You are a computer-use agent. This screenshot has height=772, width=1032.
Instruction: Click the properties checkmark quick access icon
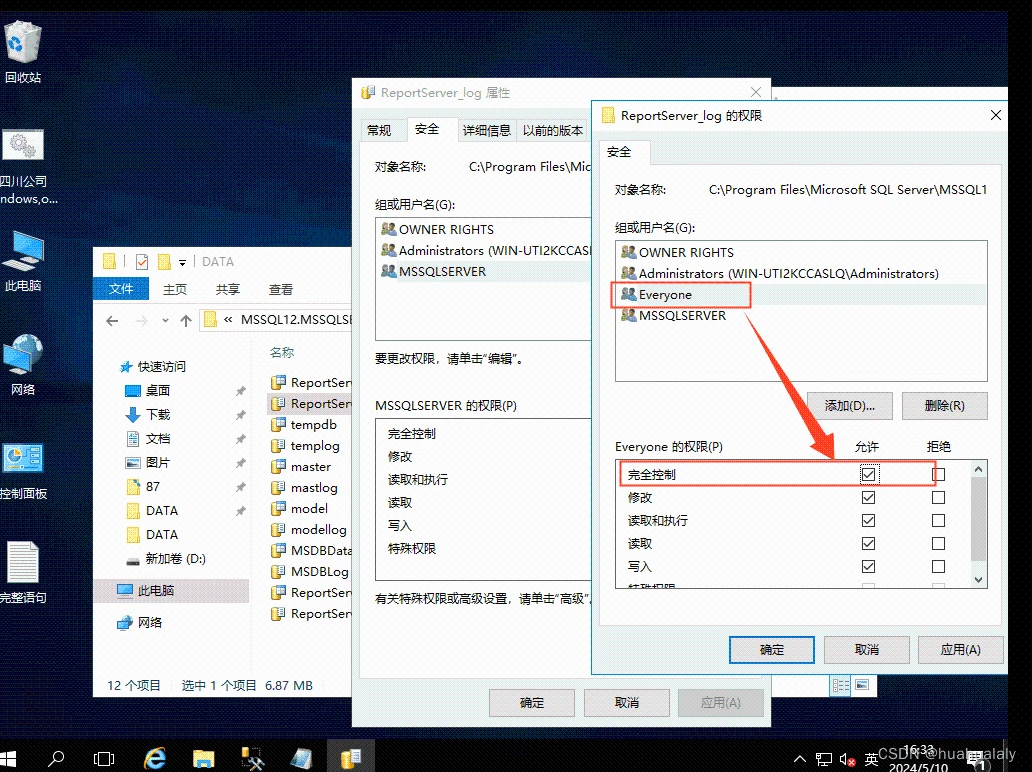[142, 262]
